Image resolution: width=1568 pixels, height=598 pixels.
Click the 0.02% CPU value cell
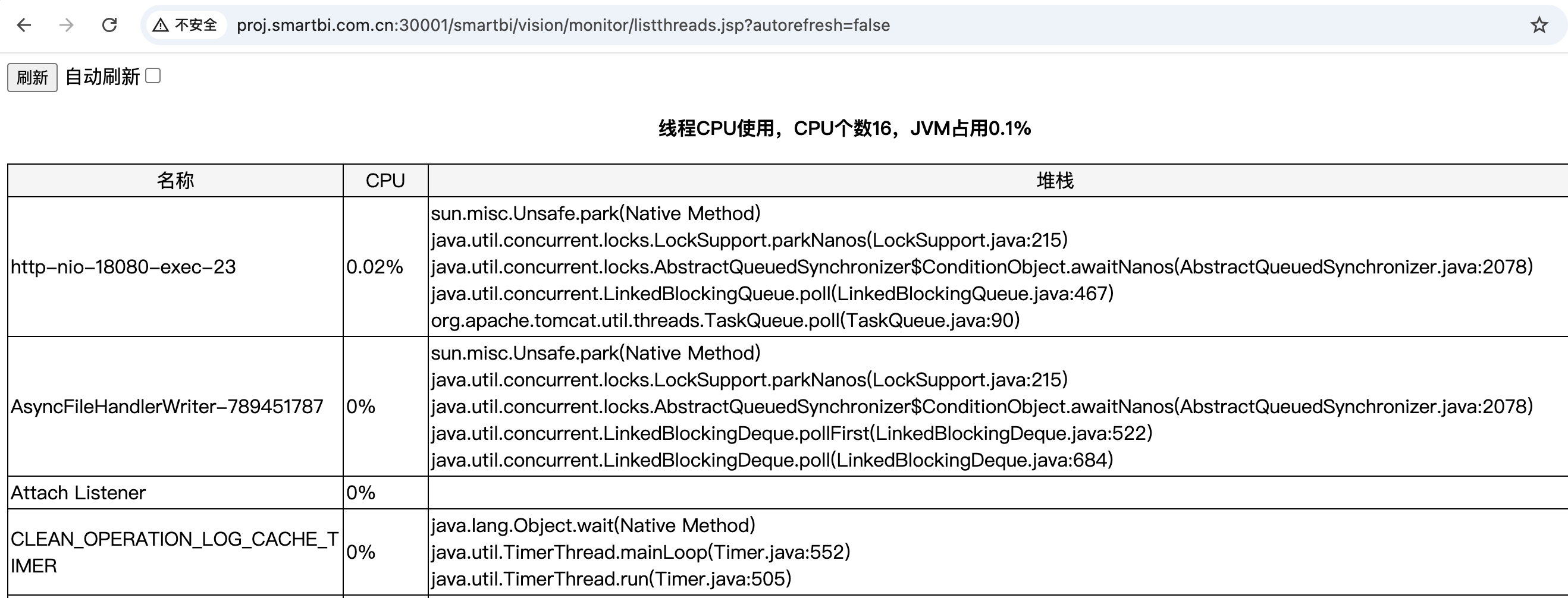click(x=385, y=267)
